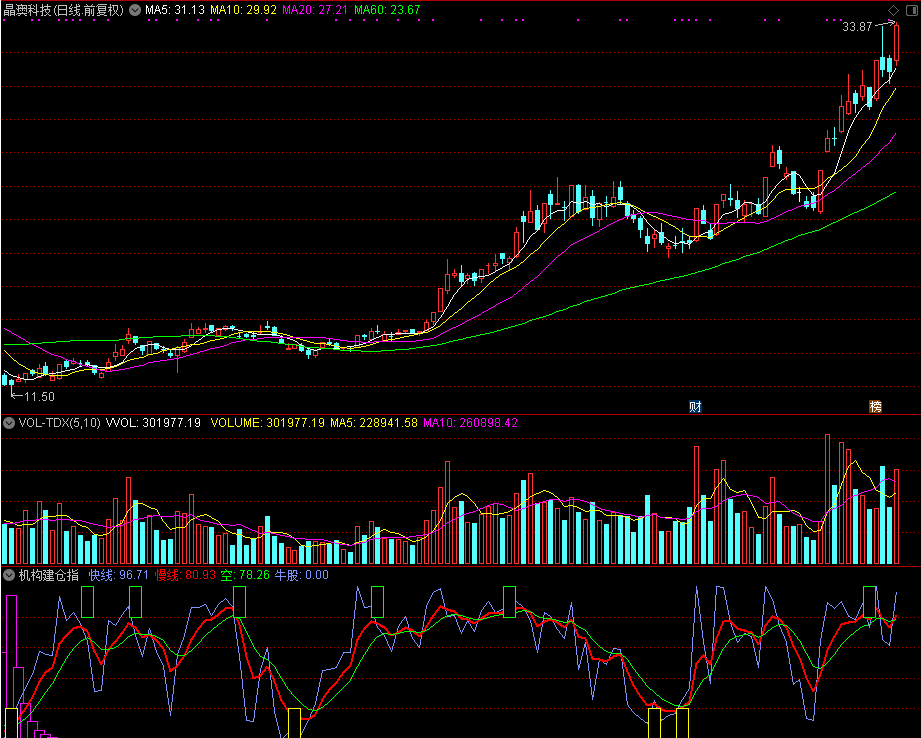Open the VOL-TDX indicator dropdown circle
Image resolution: width=921 pixels, height=738 pixels.
tap(9, 423)
